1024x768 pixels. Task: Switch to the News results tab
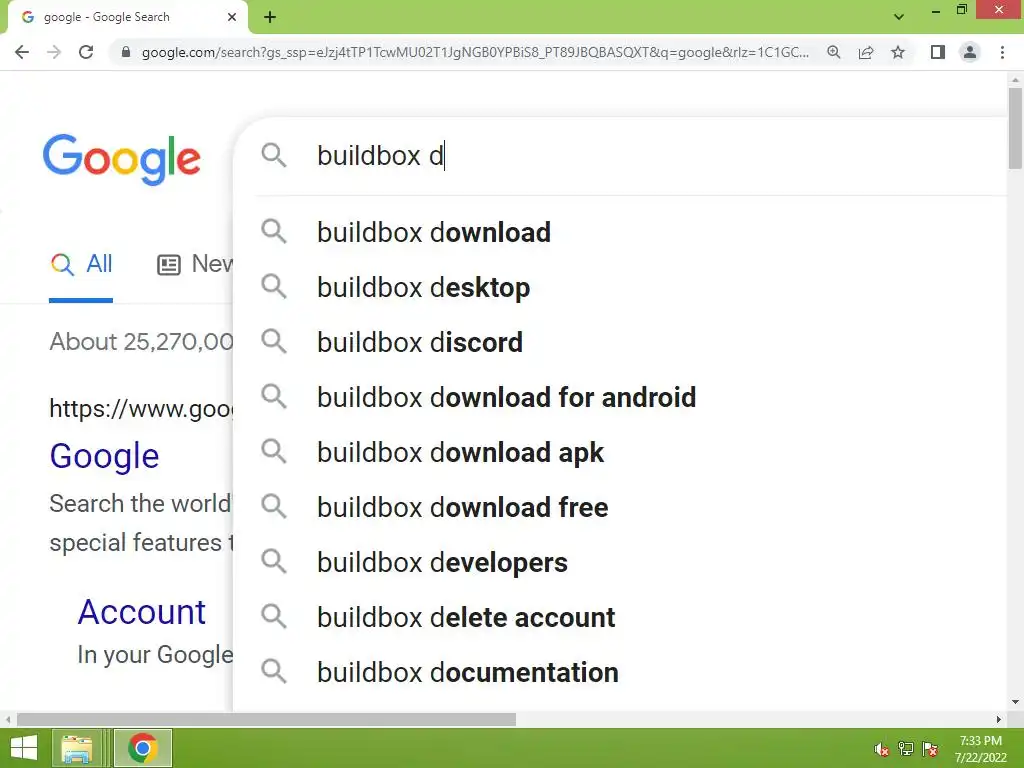pos(195,264)
